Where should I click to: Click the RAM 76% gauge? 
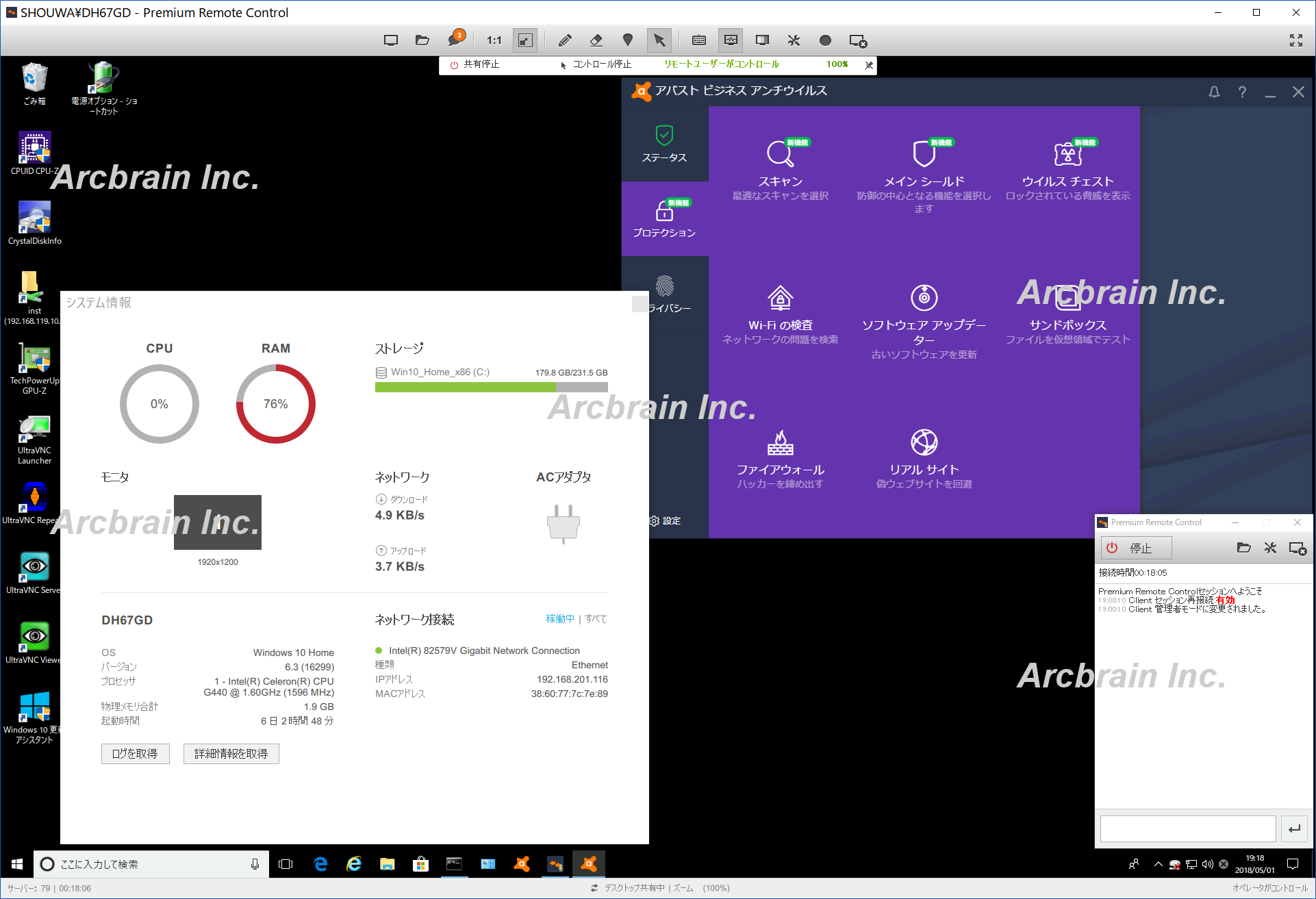point(276,404)
